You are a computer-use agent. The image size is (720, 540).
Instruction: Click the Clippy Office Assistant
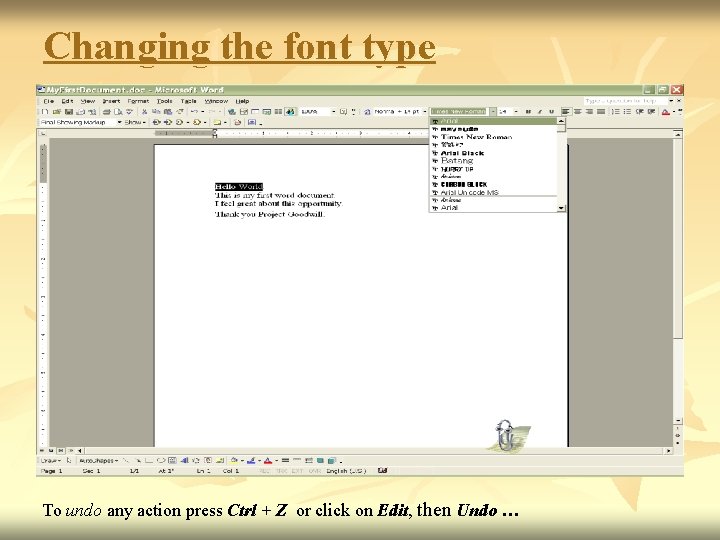tap(505, 435)
